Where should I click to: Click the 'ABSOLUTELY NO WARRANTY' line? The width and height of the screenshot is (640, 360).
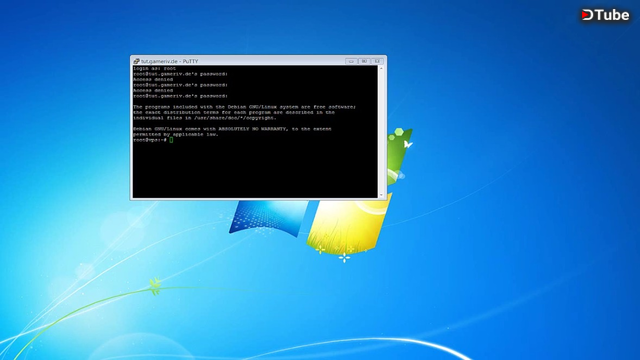coord(232,129)
